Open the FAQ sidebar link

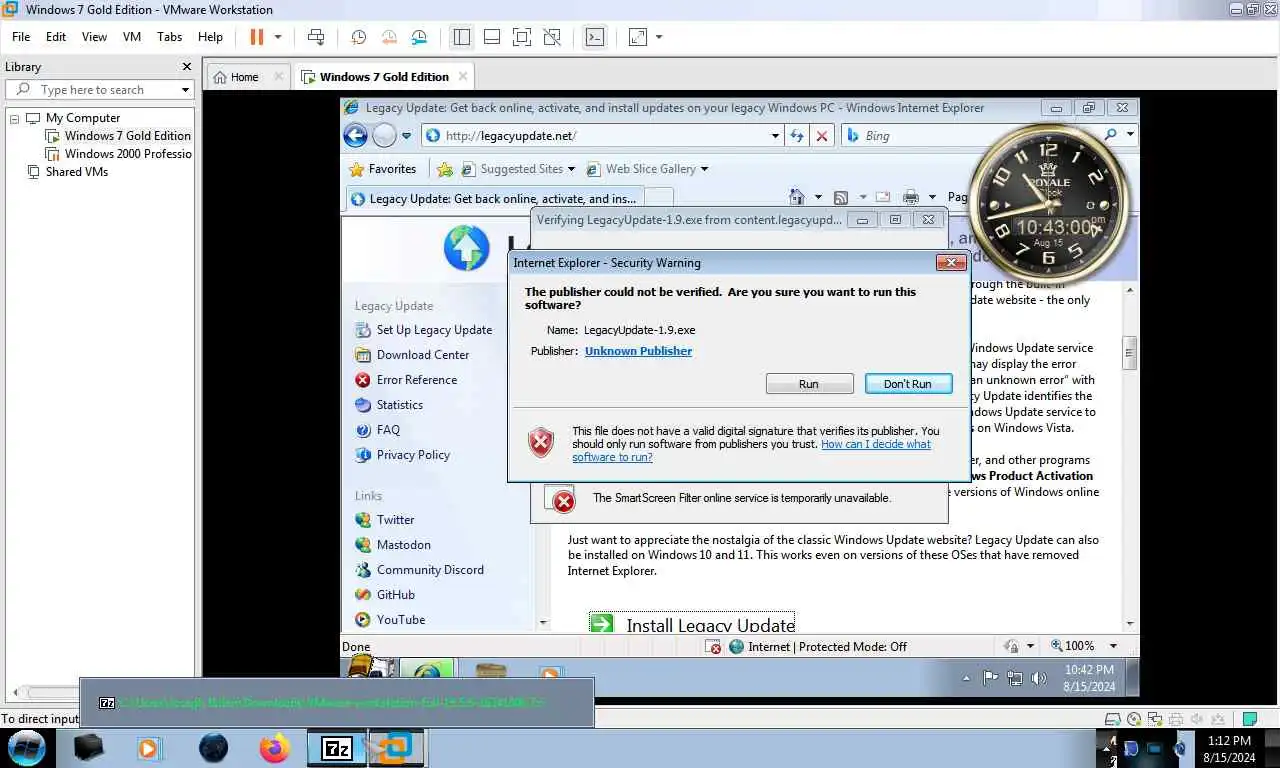(x=388, y=430)
